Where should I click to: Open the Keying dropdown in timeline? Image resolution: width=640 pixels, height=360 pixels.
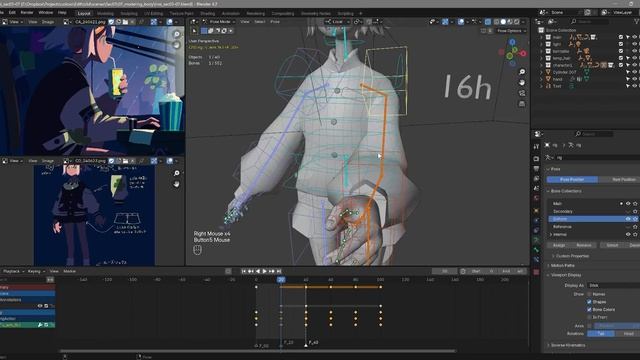[36, 271]
